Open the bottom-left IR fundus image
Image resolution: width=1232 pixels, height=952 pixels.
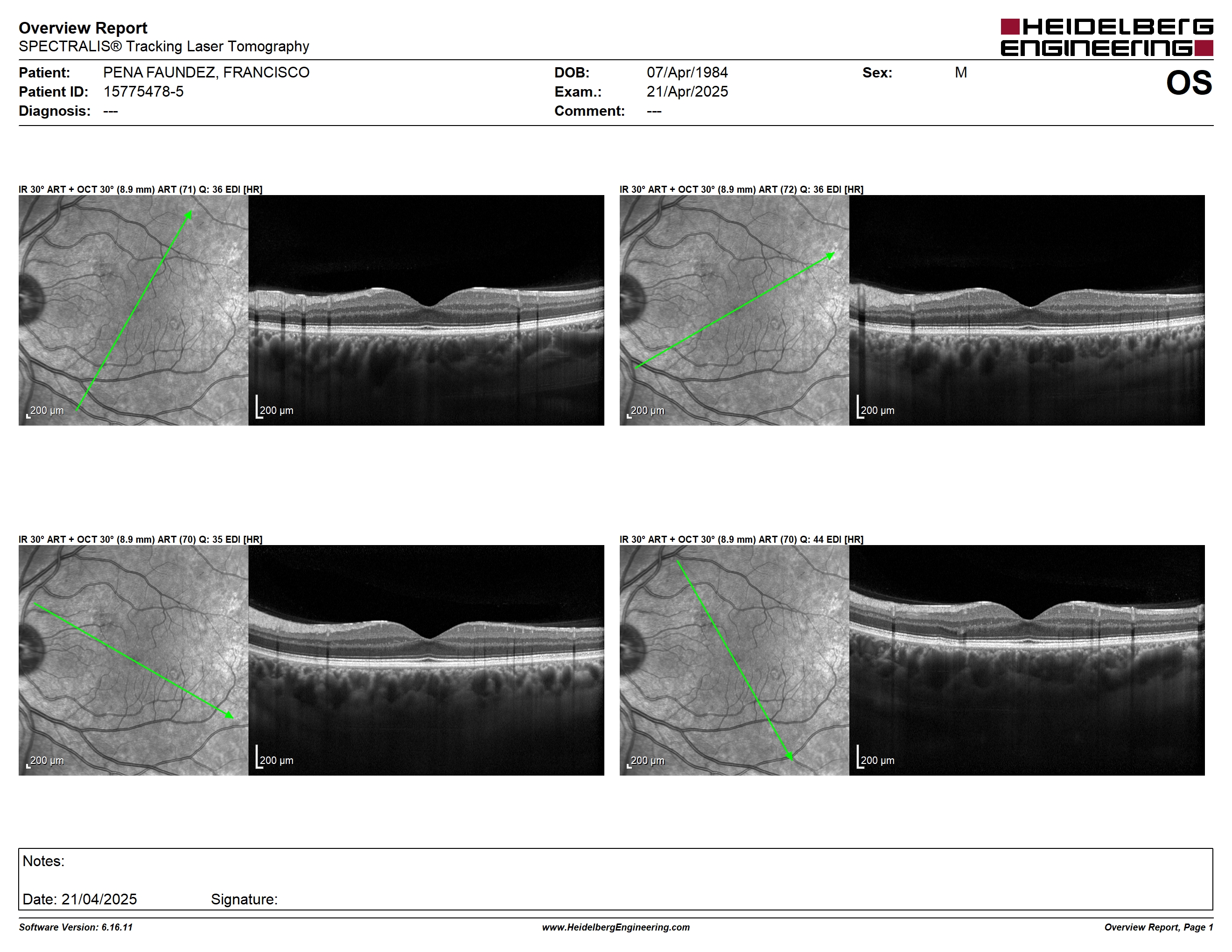(133, 660)
